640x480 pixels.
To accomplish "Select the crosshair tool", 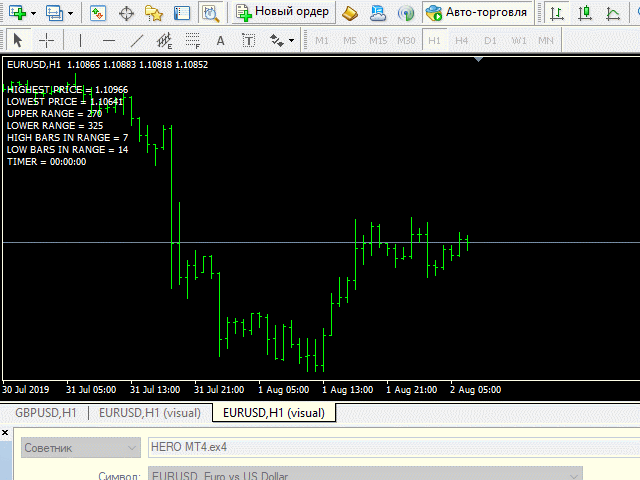I will click(46, 40).
